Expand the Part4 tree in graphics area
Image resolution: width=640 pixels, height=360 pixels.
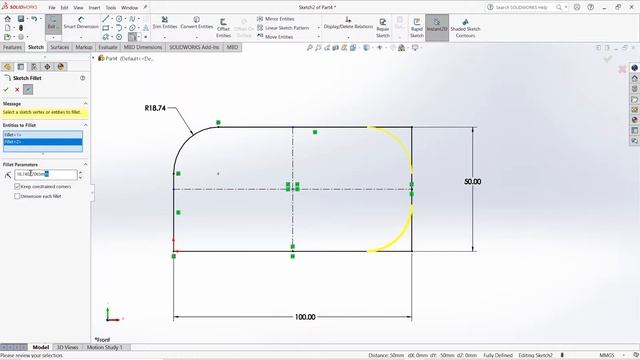tap(93, 58)
